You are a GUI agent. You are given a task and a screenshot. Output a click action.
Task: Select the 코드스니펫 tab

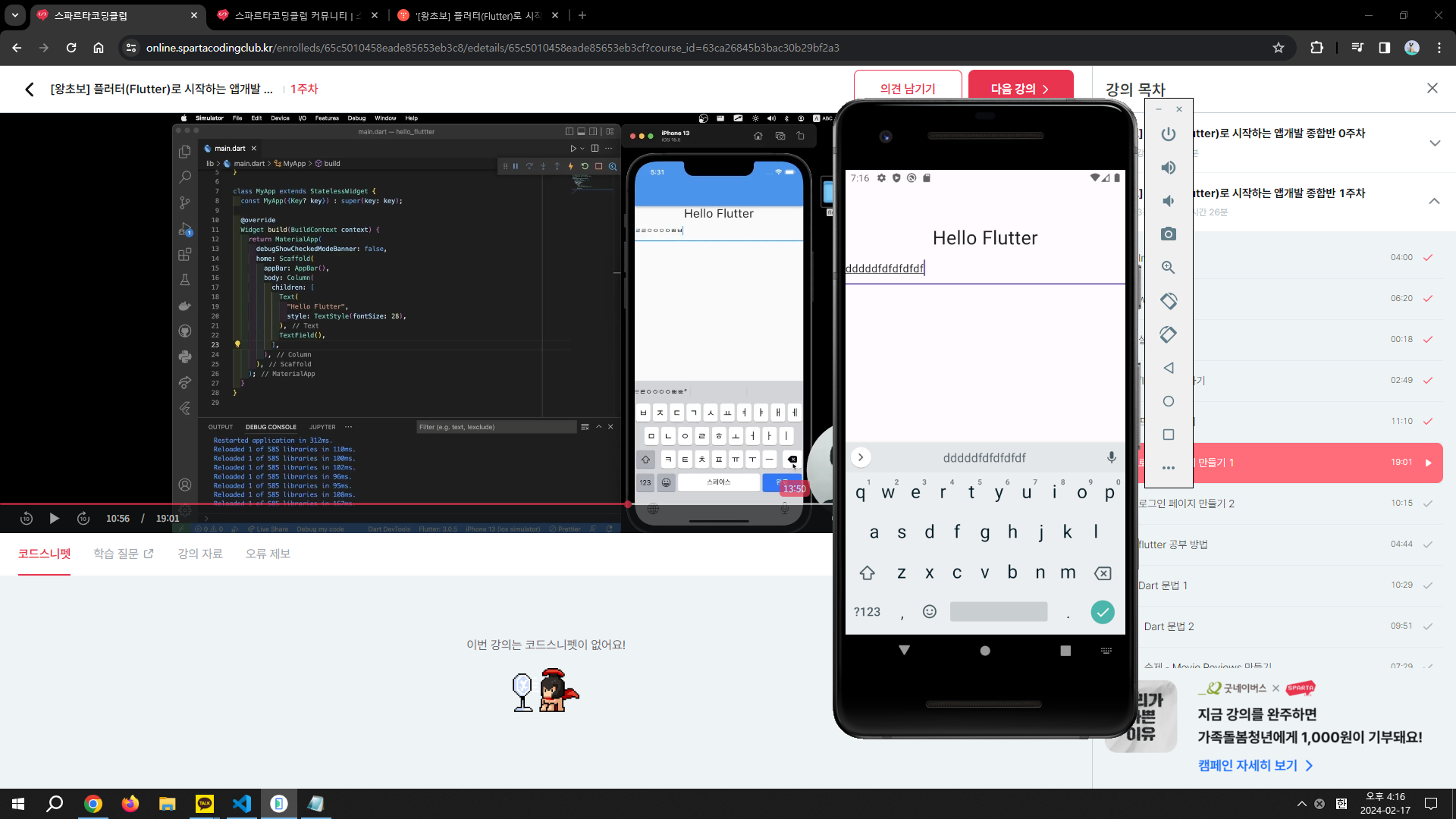45,554
